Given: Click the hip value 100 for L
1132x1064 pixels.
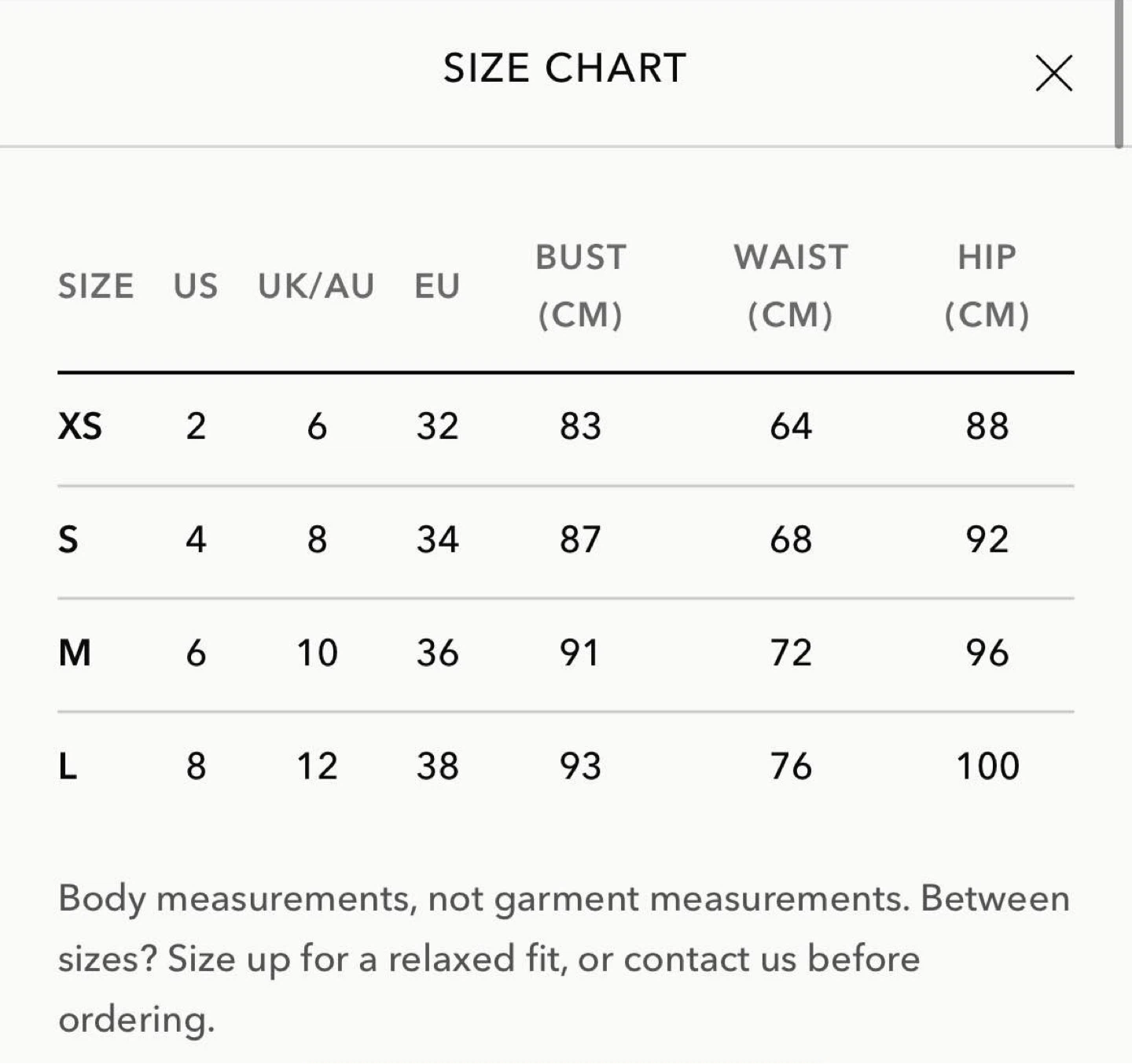Looking at the screenshot, I should (988, 766).
